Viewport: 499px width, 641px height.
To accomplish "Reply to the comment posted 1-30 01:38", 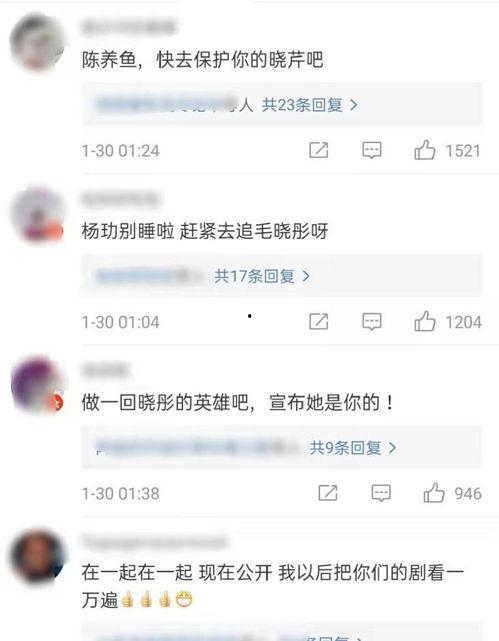I will (381, 493).
